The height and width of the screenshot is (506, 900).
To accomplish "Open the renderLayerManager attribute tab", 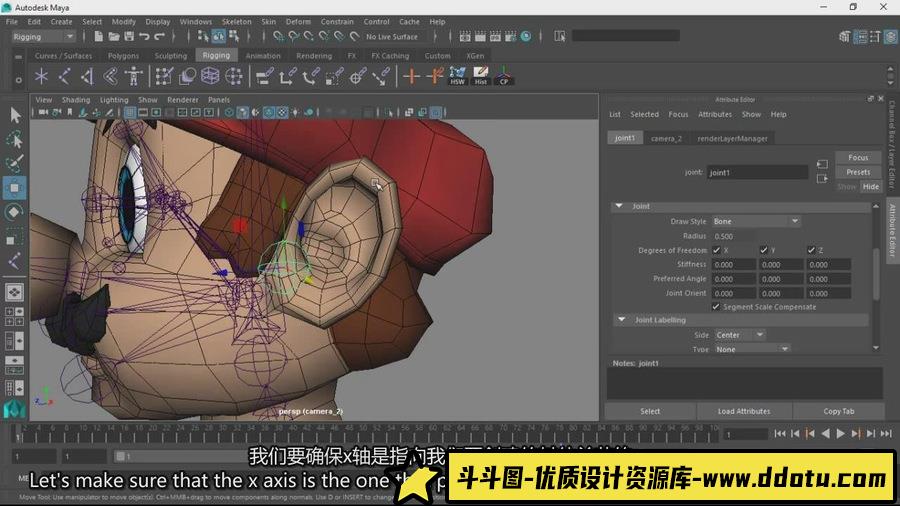I will (732, 138).
